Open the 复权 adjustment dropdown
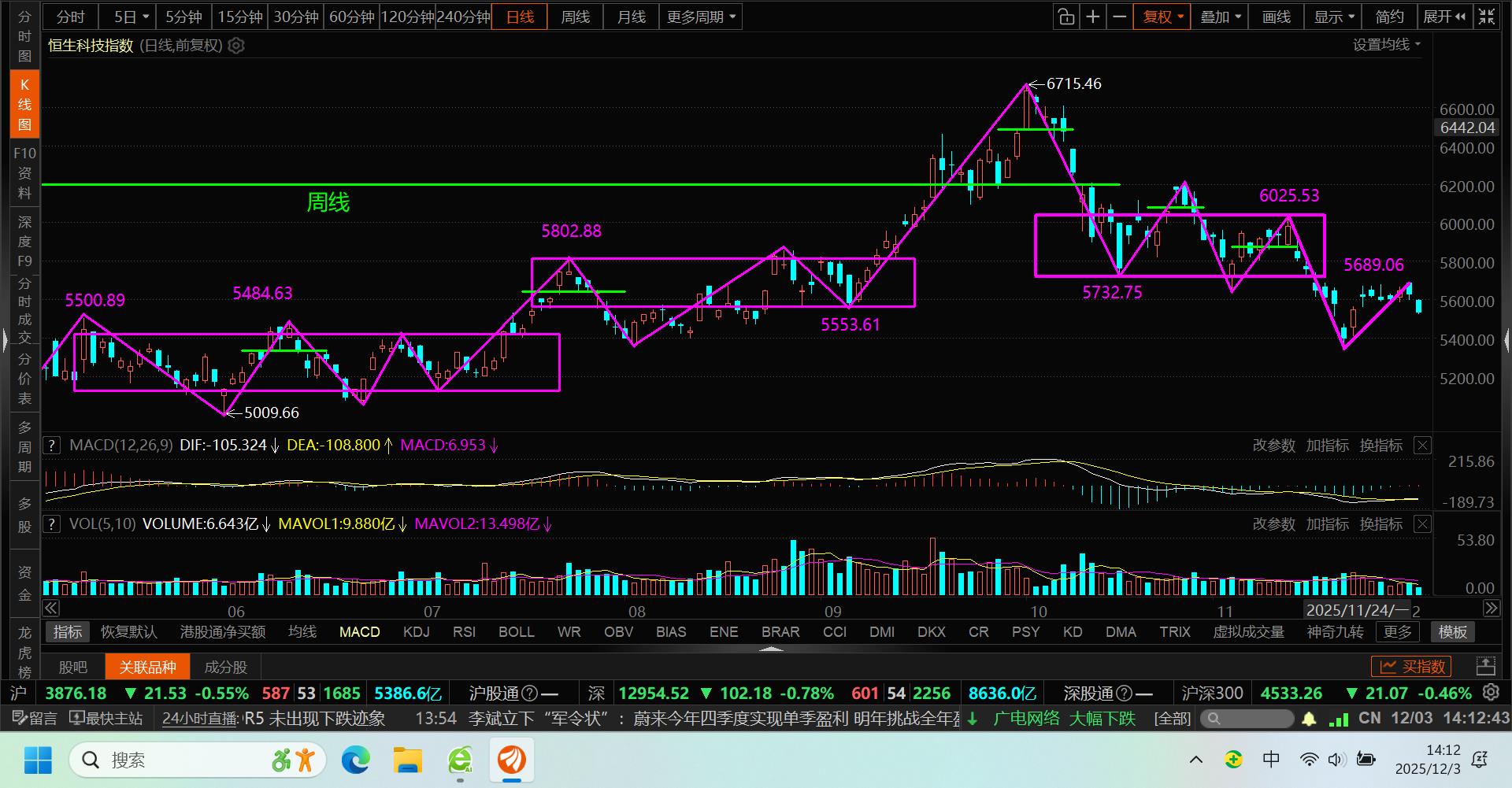Viewport: 1512px width, 788px height. click(1163, 17)
